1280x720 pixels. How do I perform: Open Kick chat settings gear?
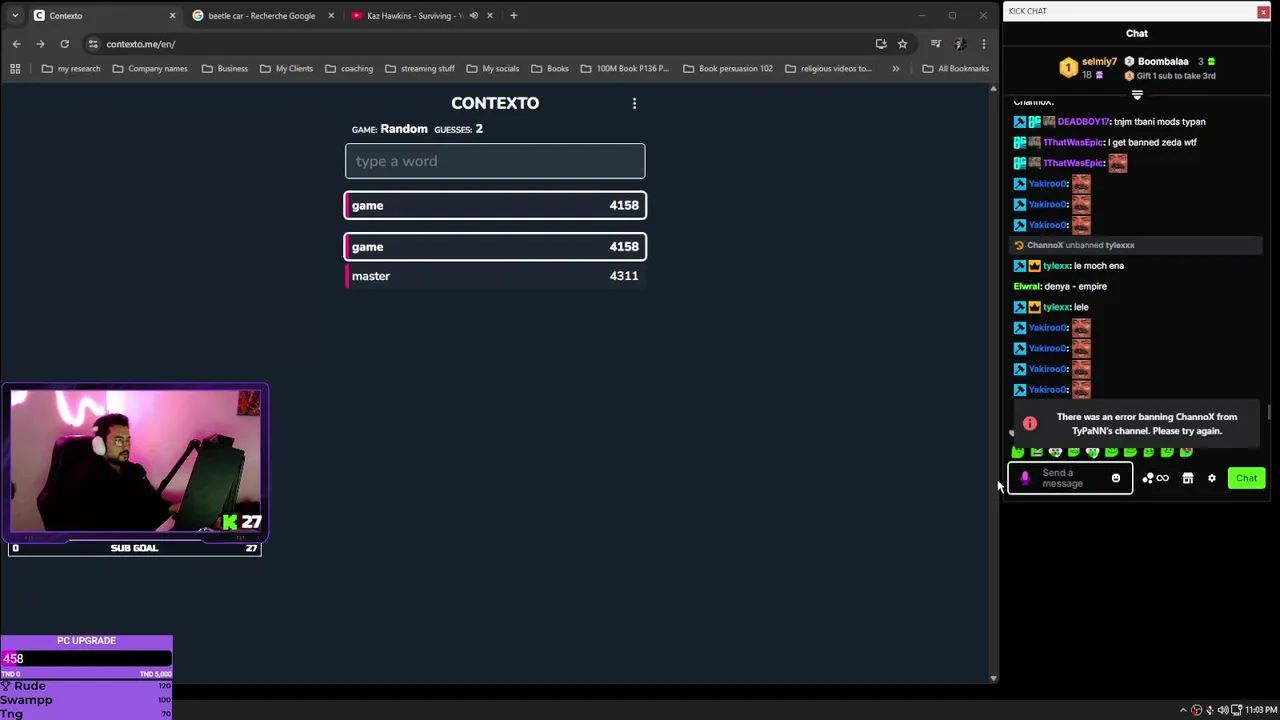[x=1212, y=479]
